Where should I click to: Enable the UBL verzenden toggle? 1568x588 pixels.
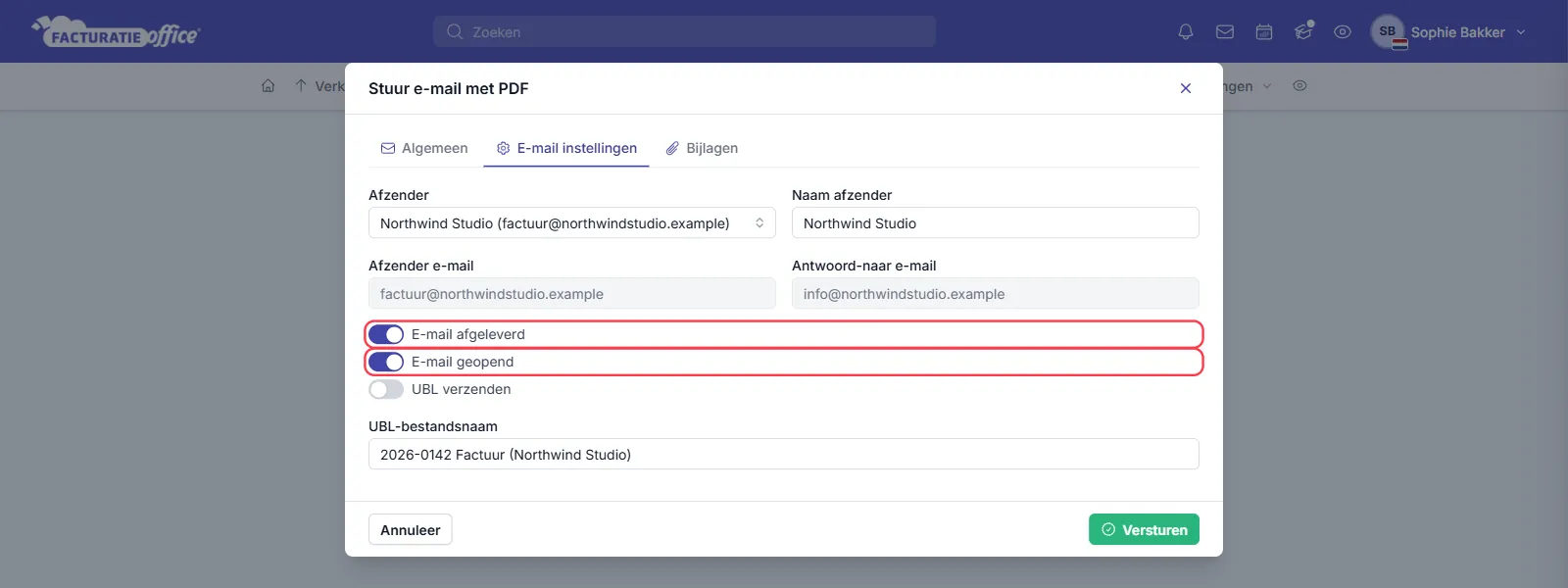[x=386, y=389]
